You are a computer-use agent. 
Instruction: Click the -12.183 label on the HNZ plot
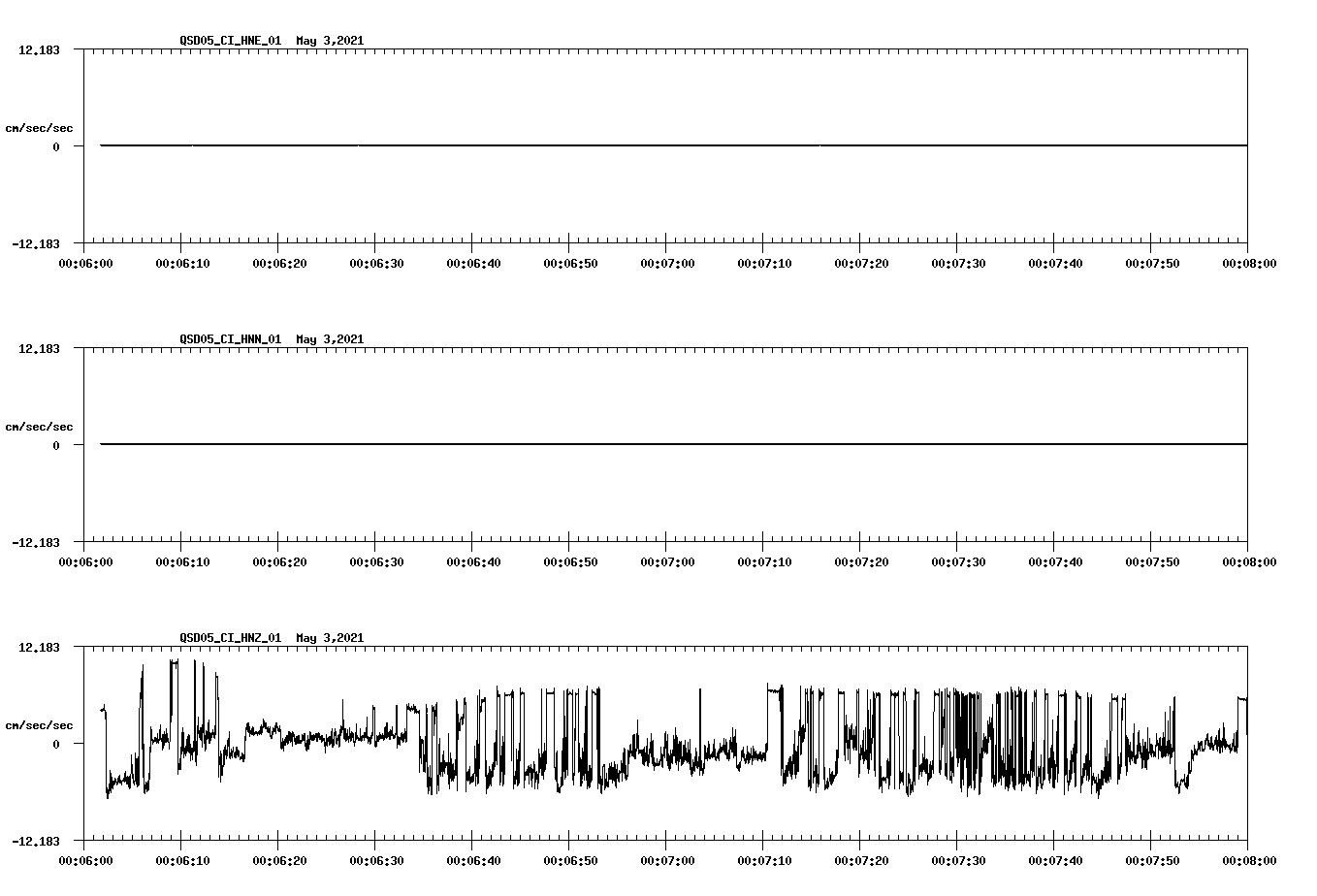tap(34, 844)
